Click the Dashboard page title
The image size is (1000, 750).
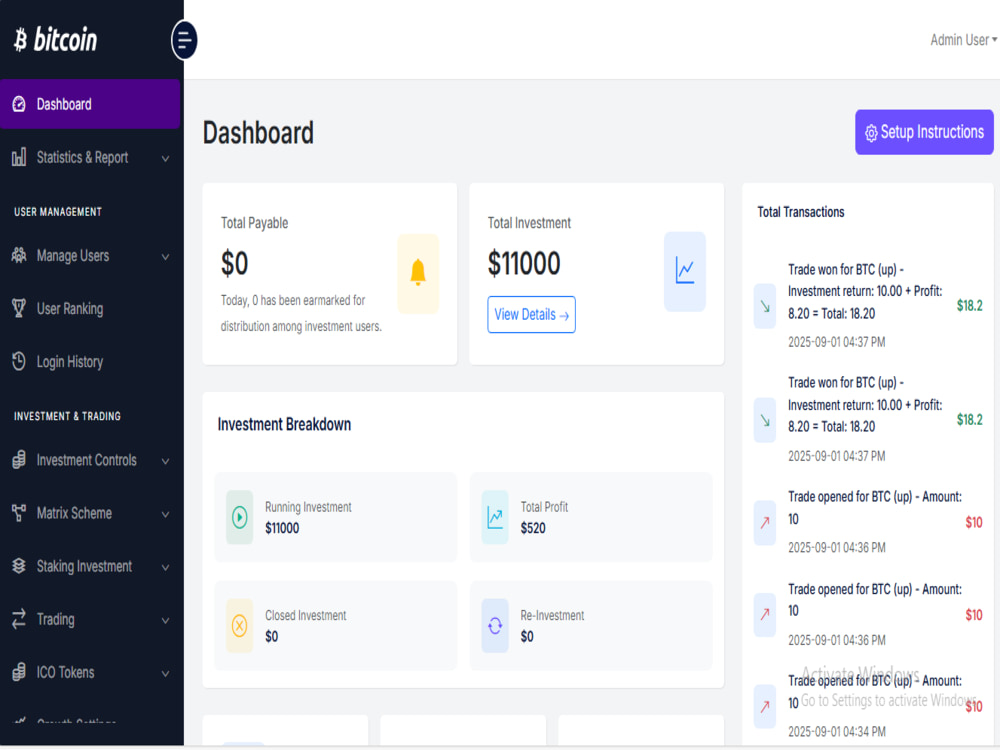258,133
